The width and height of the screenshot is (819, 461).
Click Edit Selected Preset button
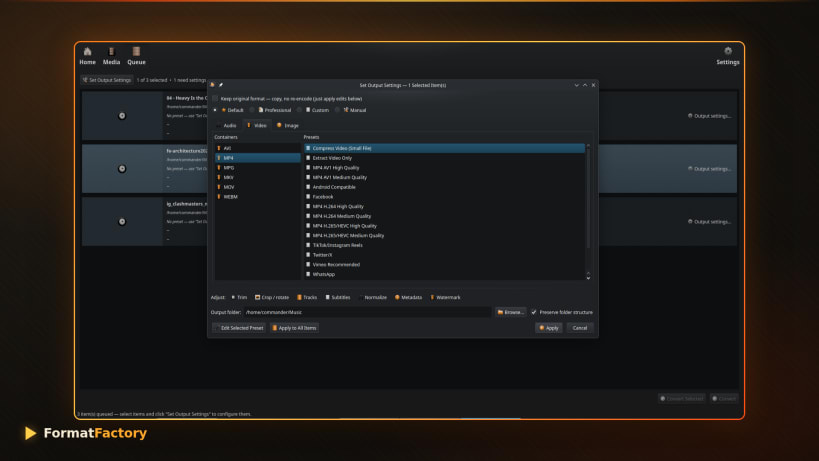tap(239, 328)
